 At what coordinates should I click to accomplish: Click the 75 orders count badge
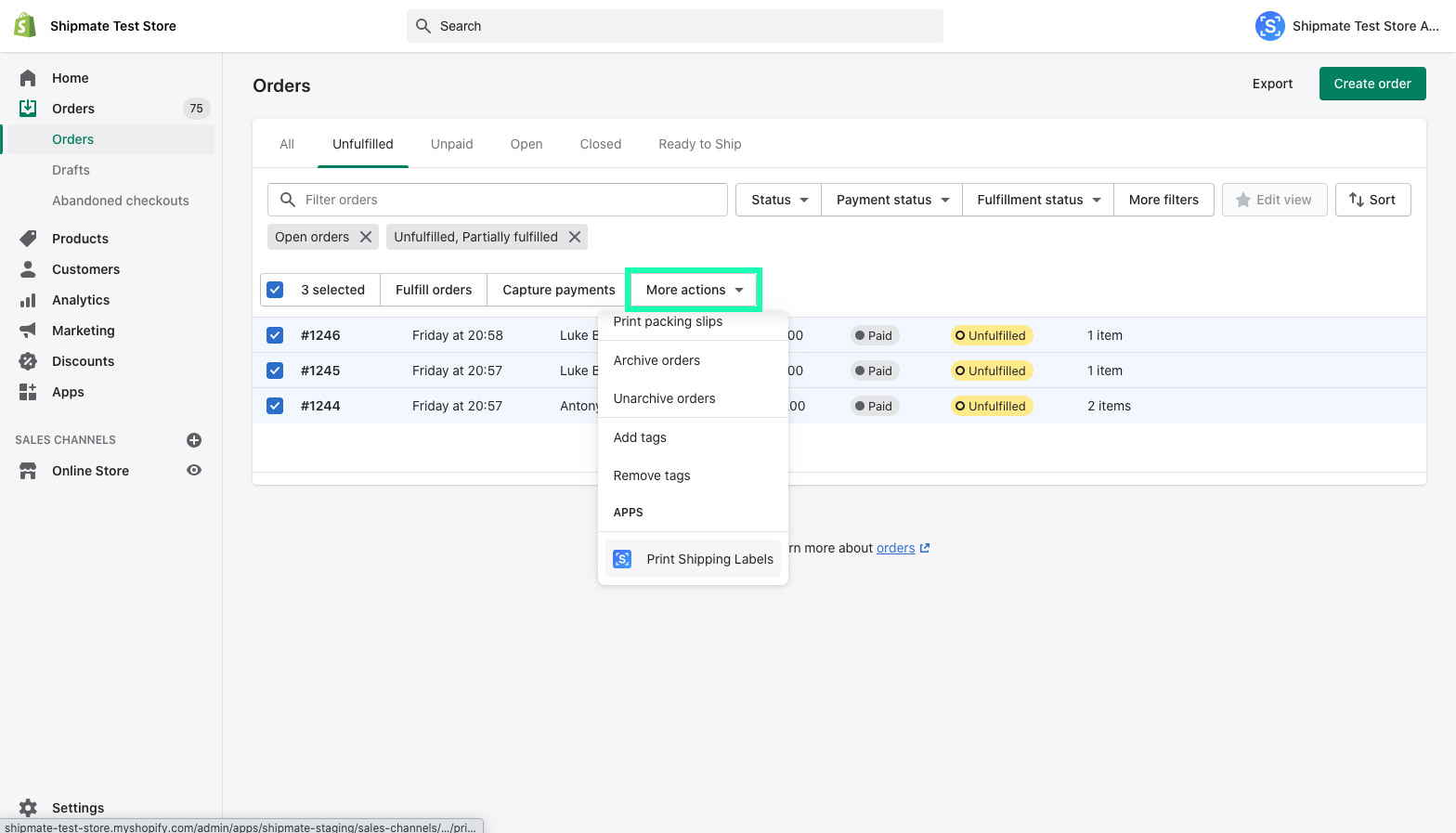196,109
